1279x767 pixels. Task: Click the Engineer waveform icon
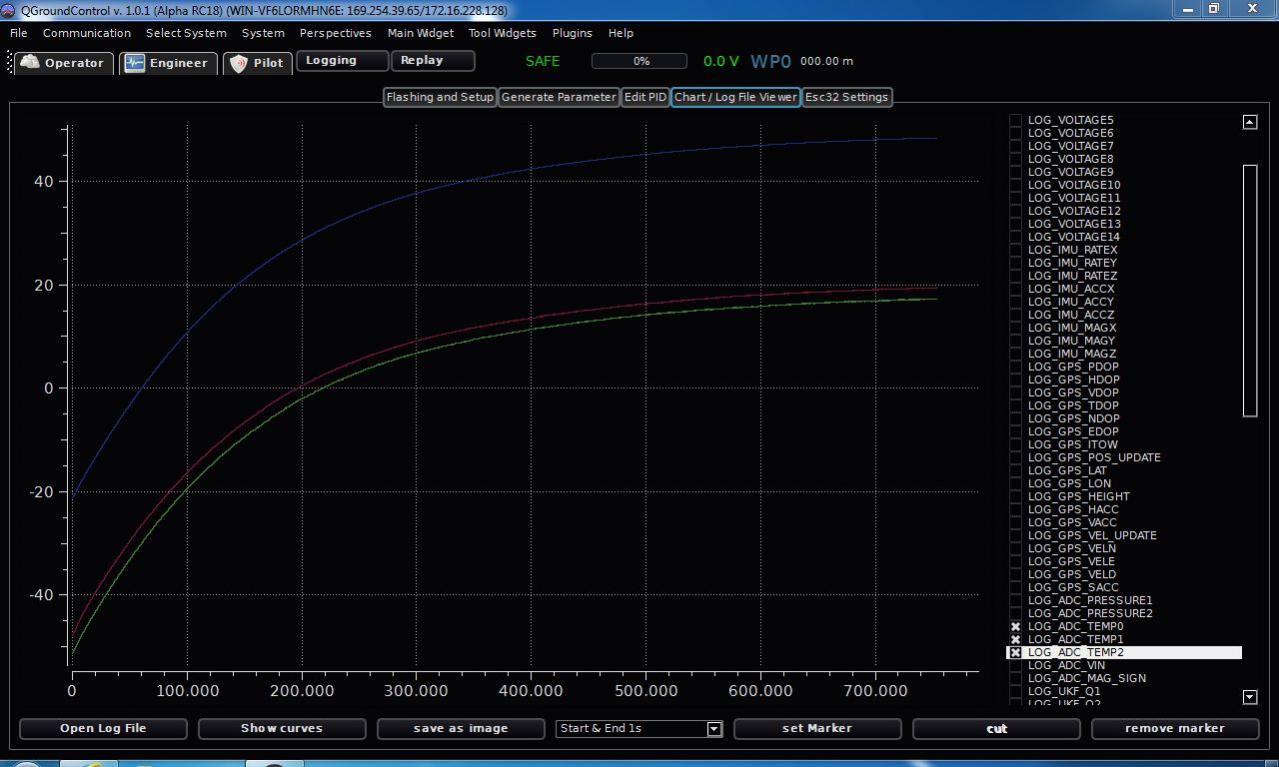(x=135, y=63)
